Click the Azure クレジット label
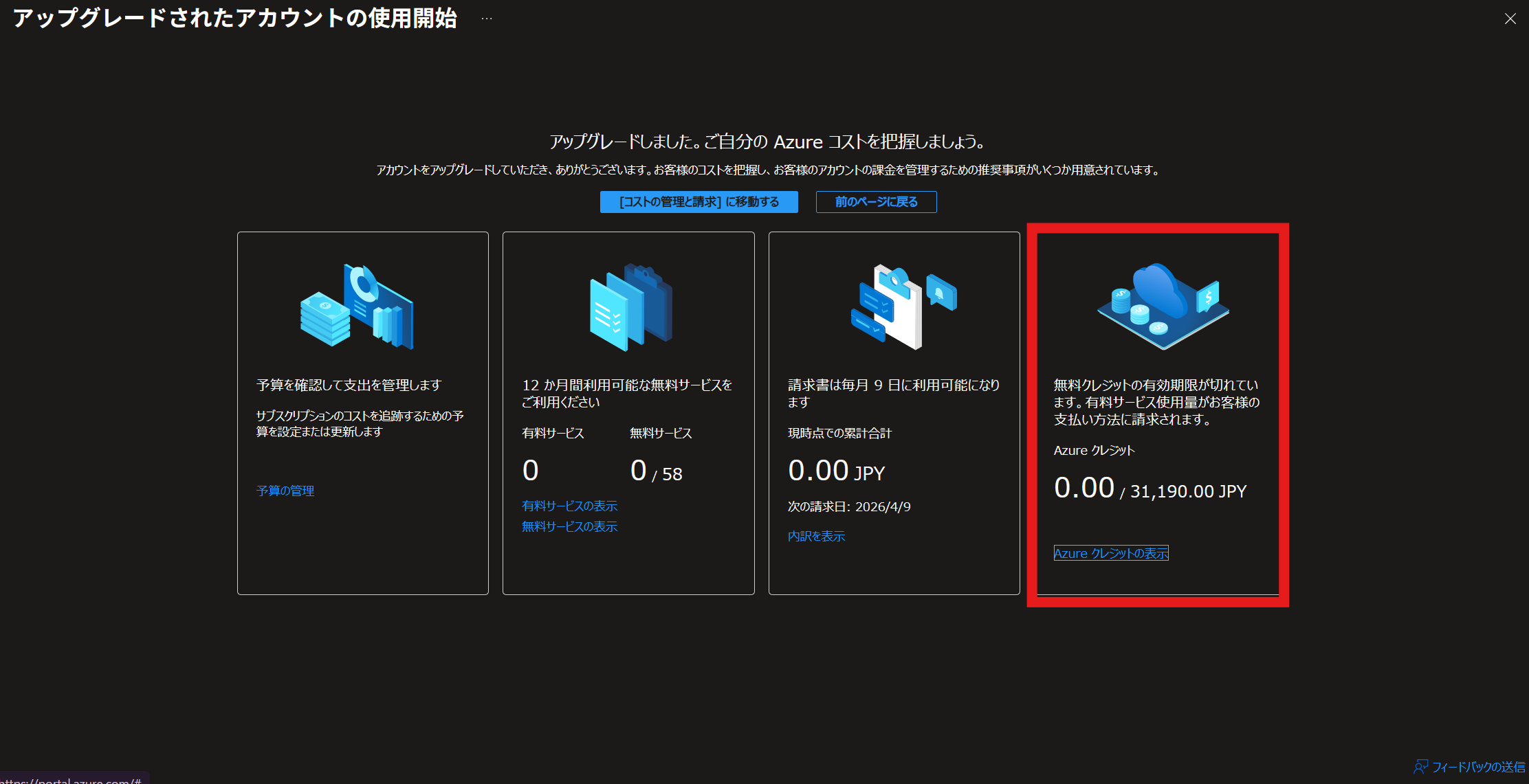The height and width of the screenshot is (784, 1529). [x=1094, y=450]
